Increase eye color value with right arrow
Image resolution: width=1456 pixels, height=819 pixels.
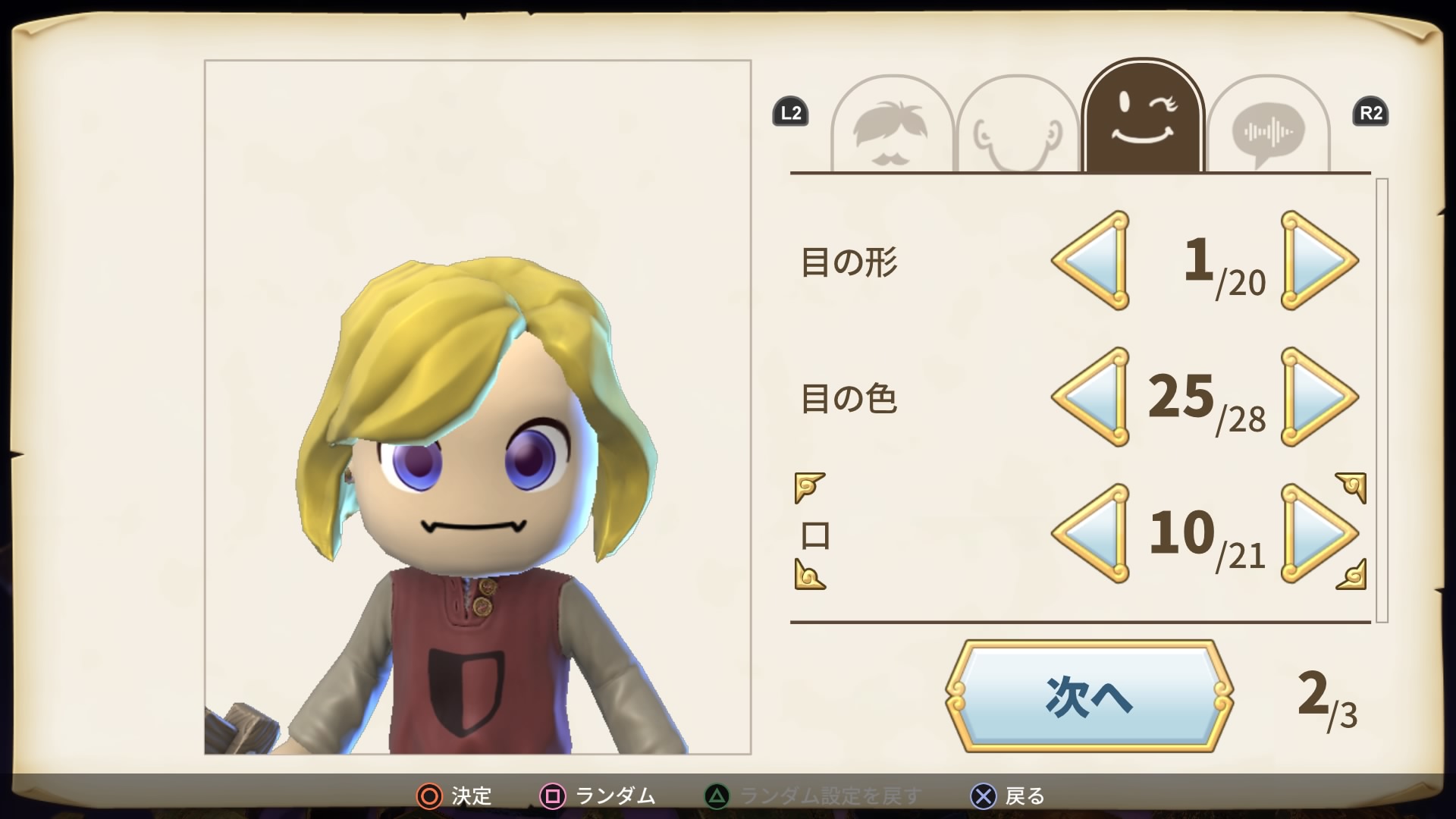coord(1319,397)
